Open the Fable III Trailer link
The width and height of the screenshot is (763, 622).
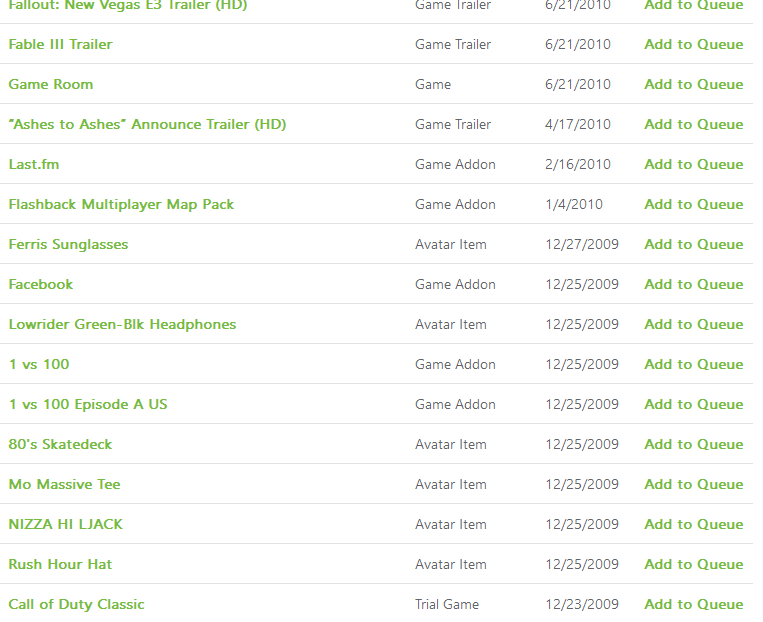60,44
